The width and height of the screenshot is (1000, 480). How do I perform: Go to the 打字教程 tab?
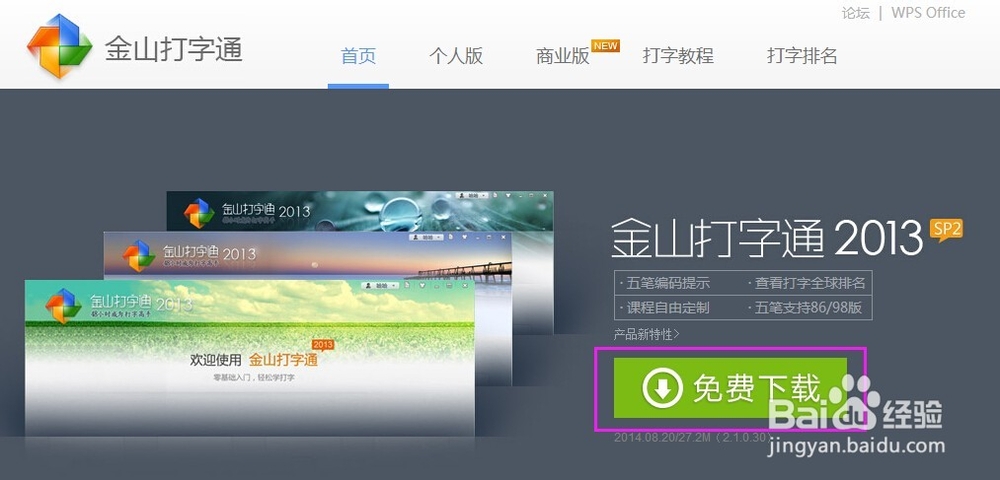pyautogui.click(x=677, y=55)
